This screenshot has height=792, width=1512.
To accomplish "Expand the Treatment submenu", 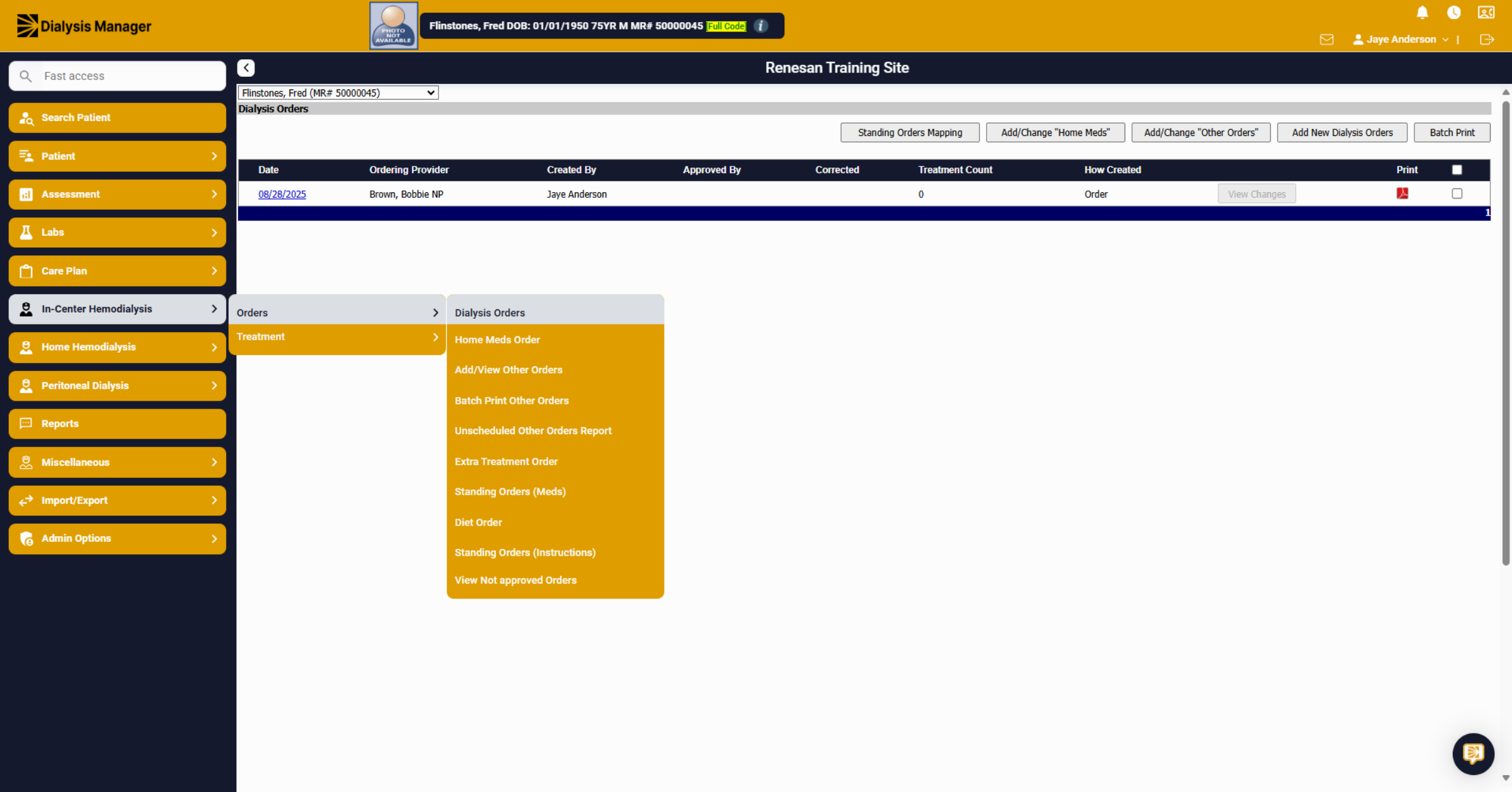I will tap(337, 337).
